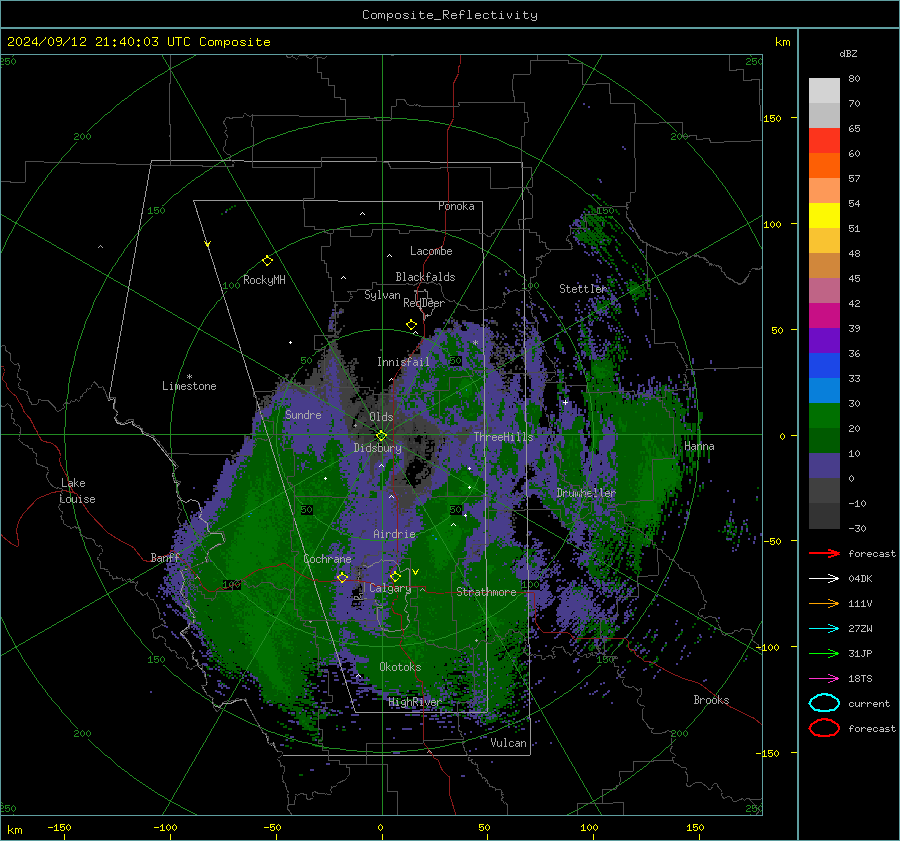Click the green 31JP arrow icon

[824, 653]
